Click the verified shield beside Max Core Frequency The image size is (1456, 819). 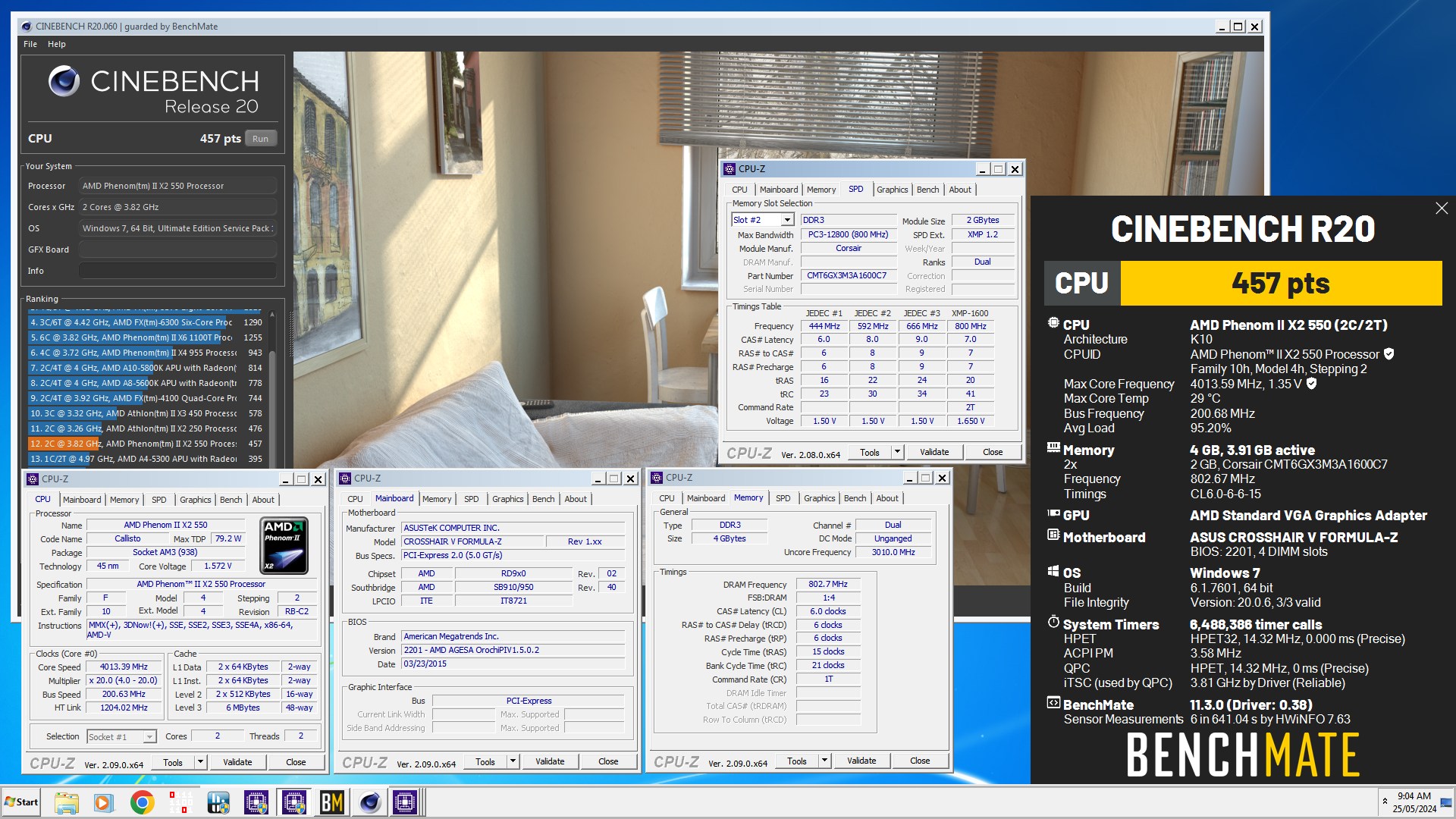(1312, 384)
